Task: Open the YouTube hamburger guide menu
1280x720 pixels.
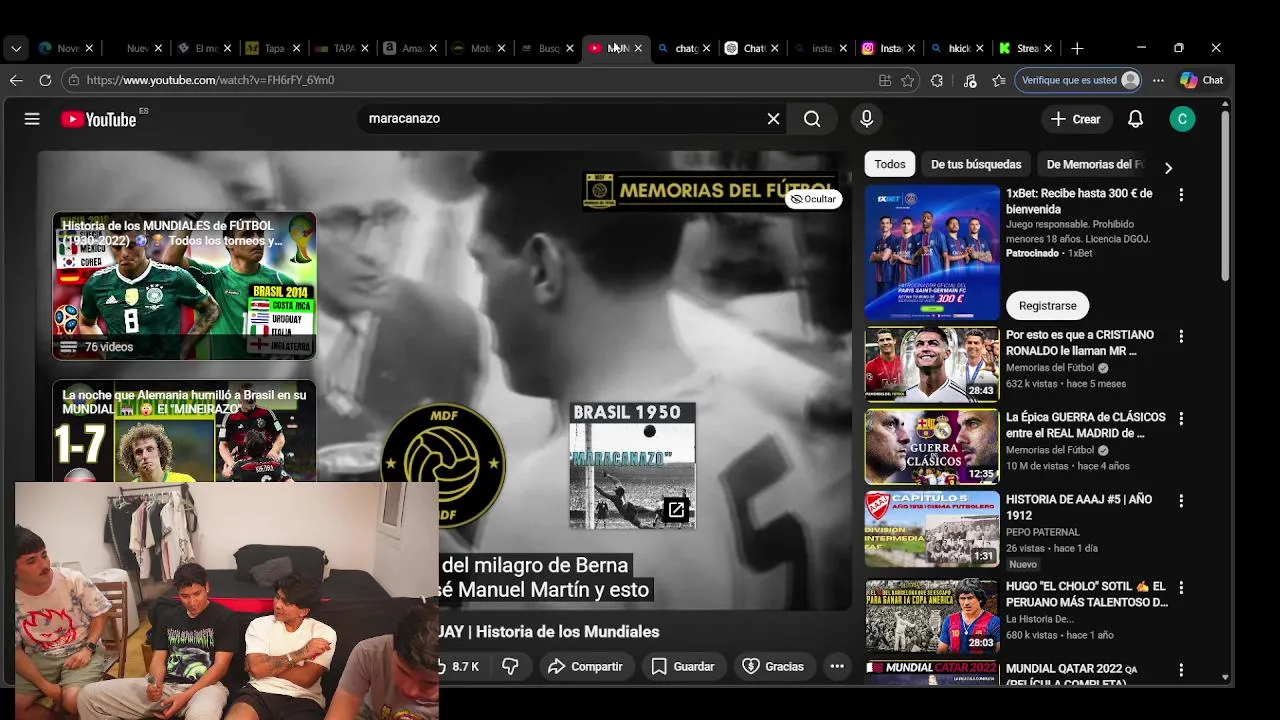Action: [32, 119]
